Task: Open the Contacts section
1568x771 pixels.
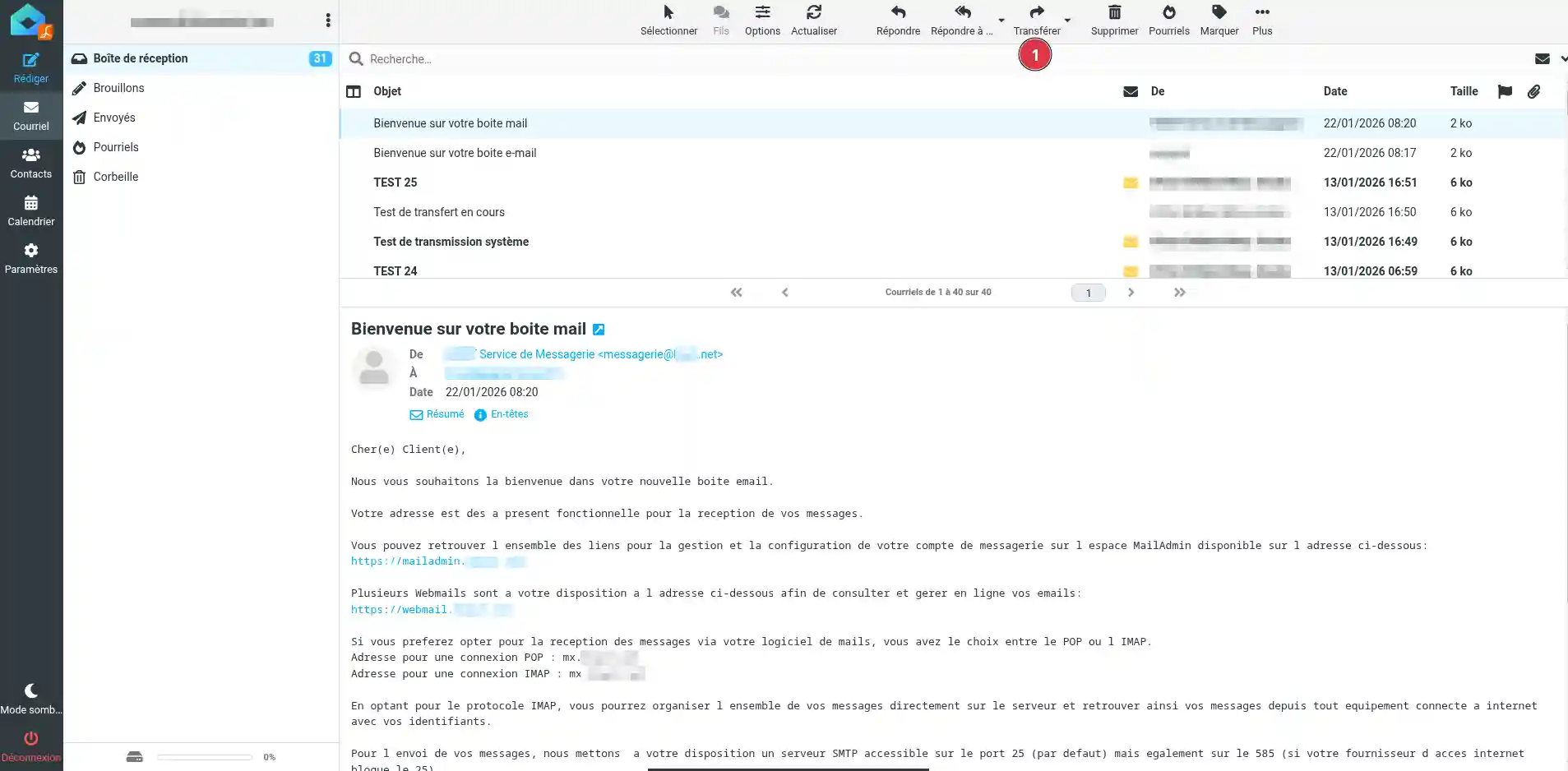Action: click(31, 164)
